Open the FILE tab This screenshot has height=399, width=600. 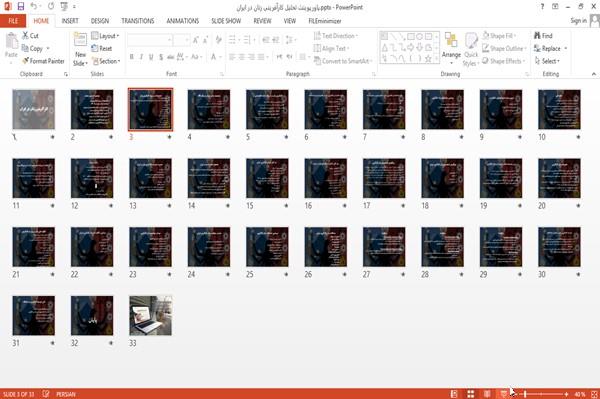tap(13, 21)
